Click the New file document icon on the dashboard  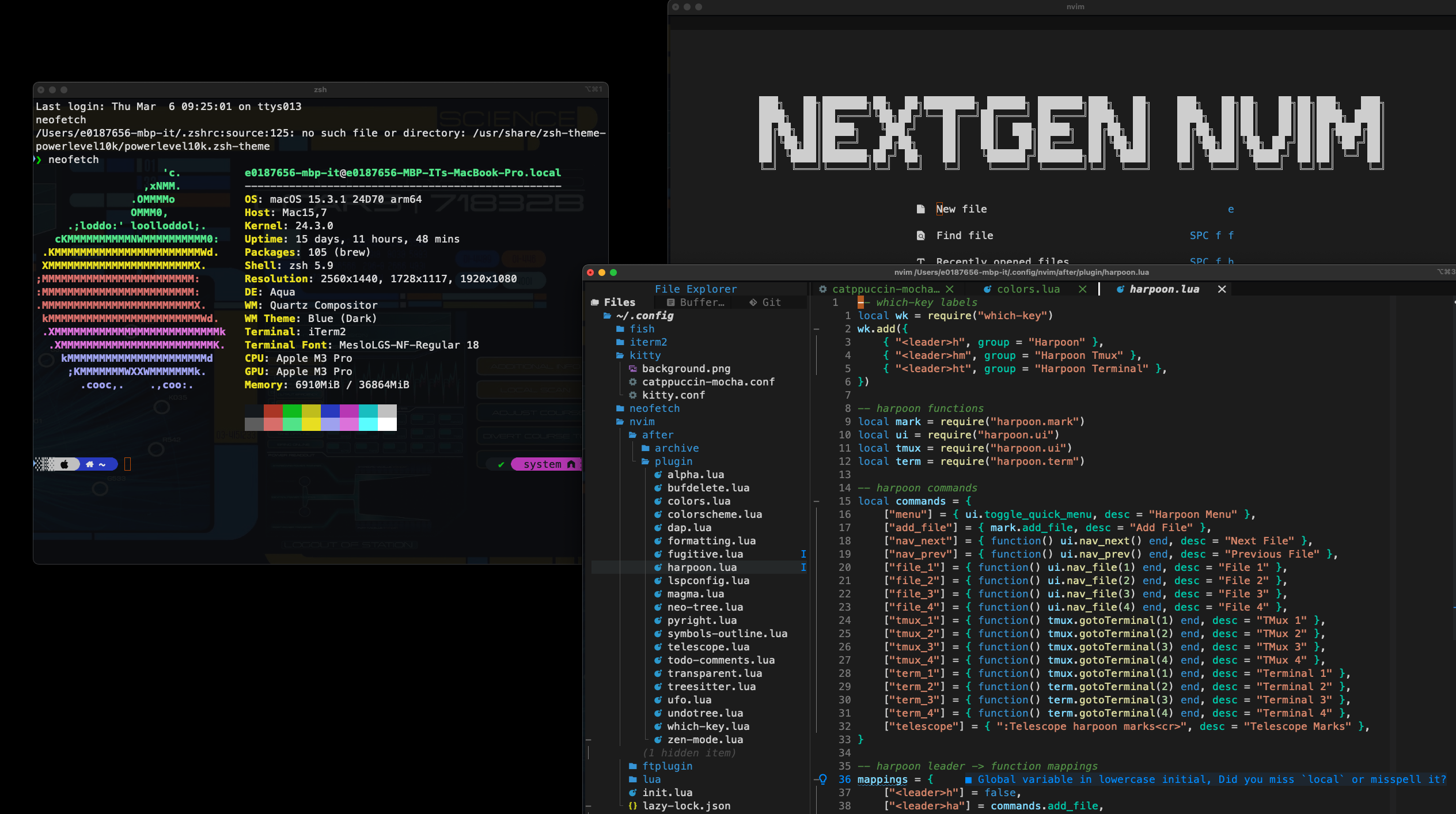[x=920, y=209]
